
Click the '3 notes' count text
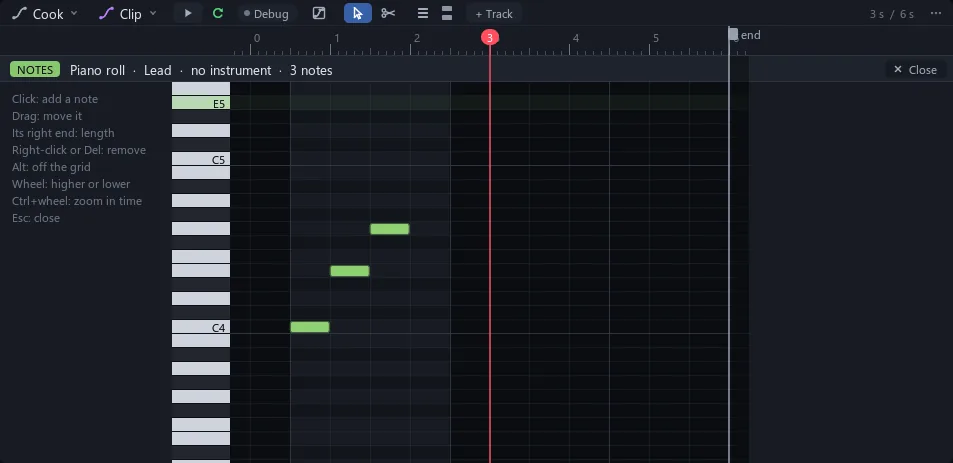311,70
